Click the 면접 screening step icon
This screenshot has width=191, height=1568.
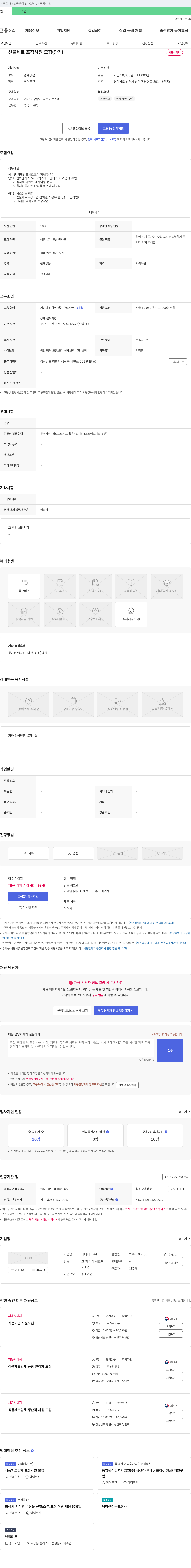coord(73,853)
